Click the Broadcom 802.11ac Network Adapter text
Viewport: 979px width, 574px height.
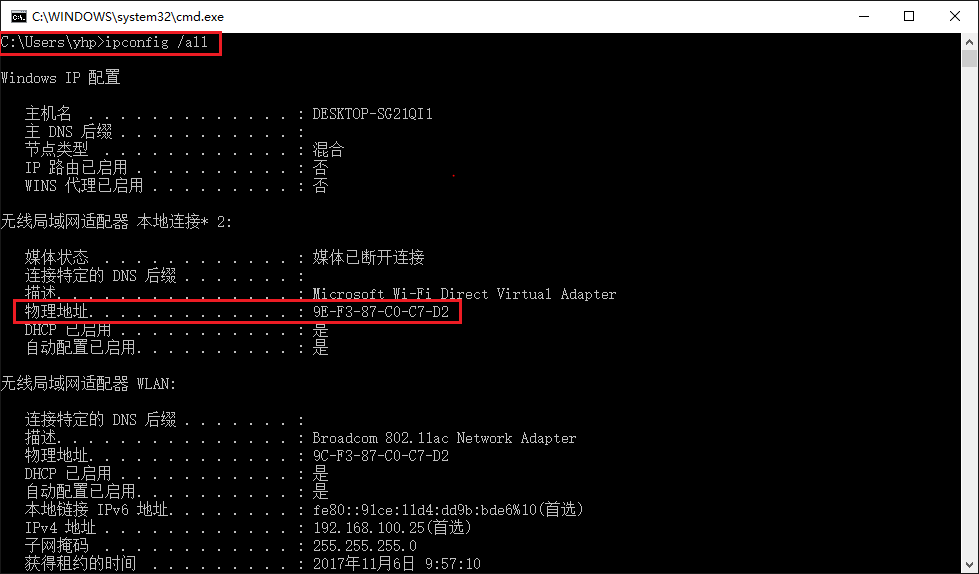pos(445,438)
